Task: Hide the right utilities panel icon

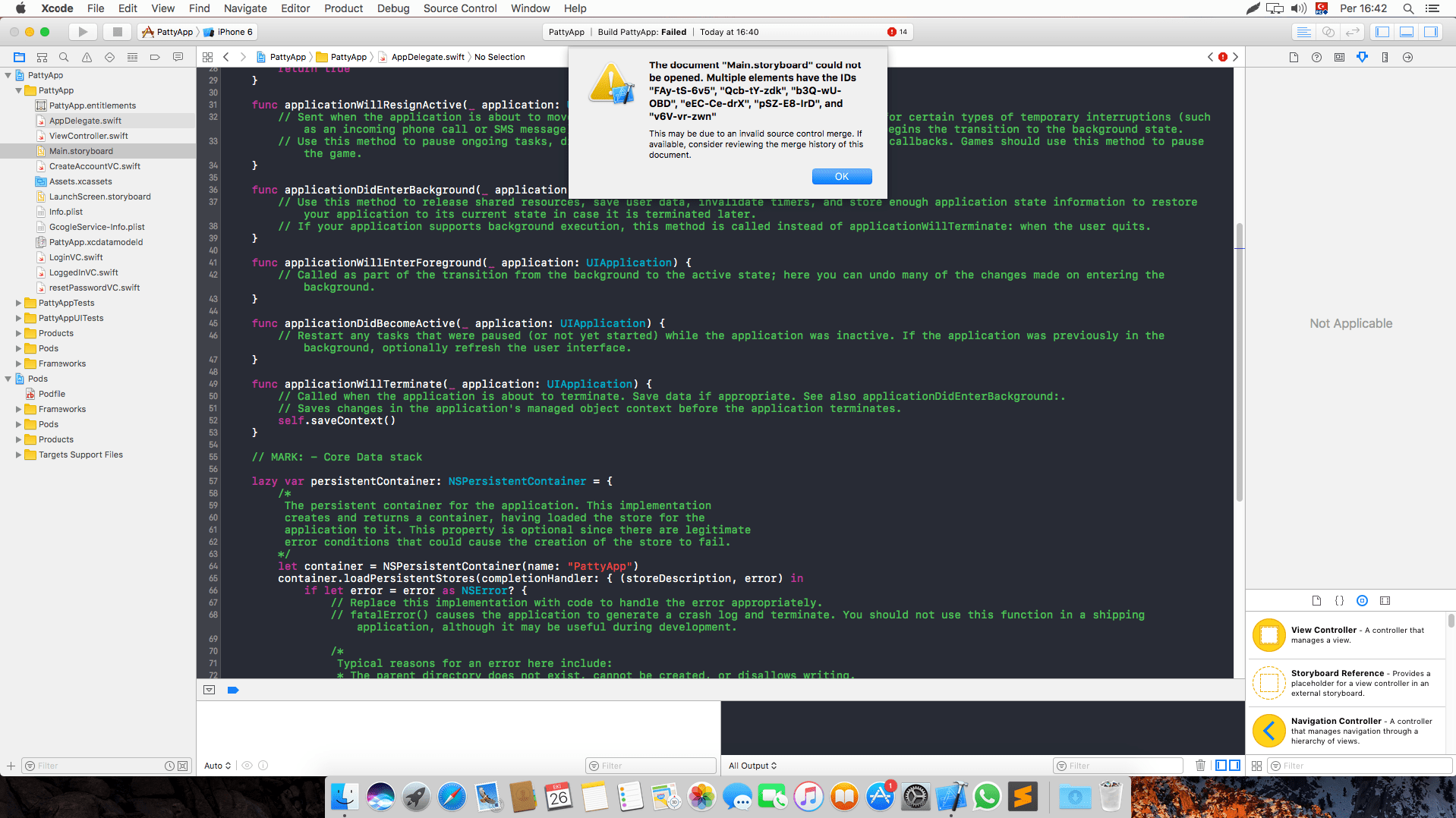Action: pyautogui.click(x=1431, y=32)
